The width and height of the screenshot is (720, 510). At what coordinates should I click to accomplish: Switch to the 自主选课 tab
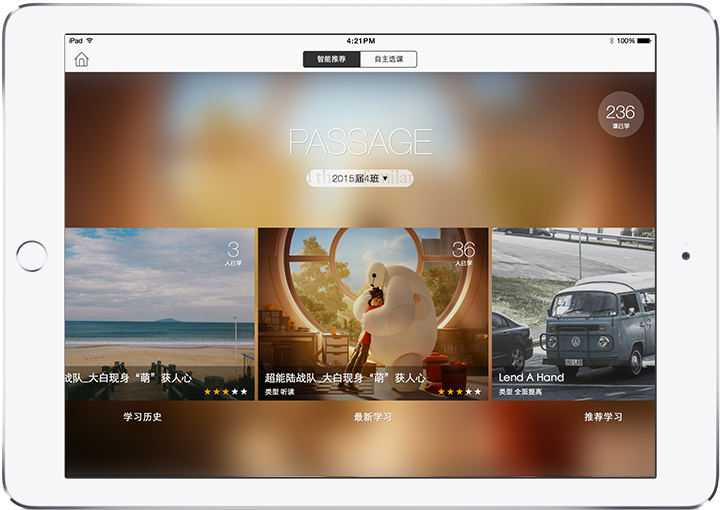click(x=388, y=59)
